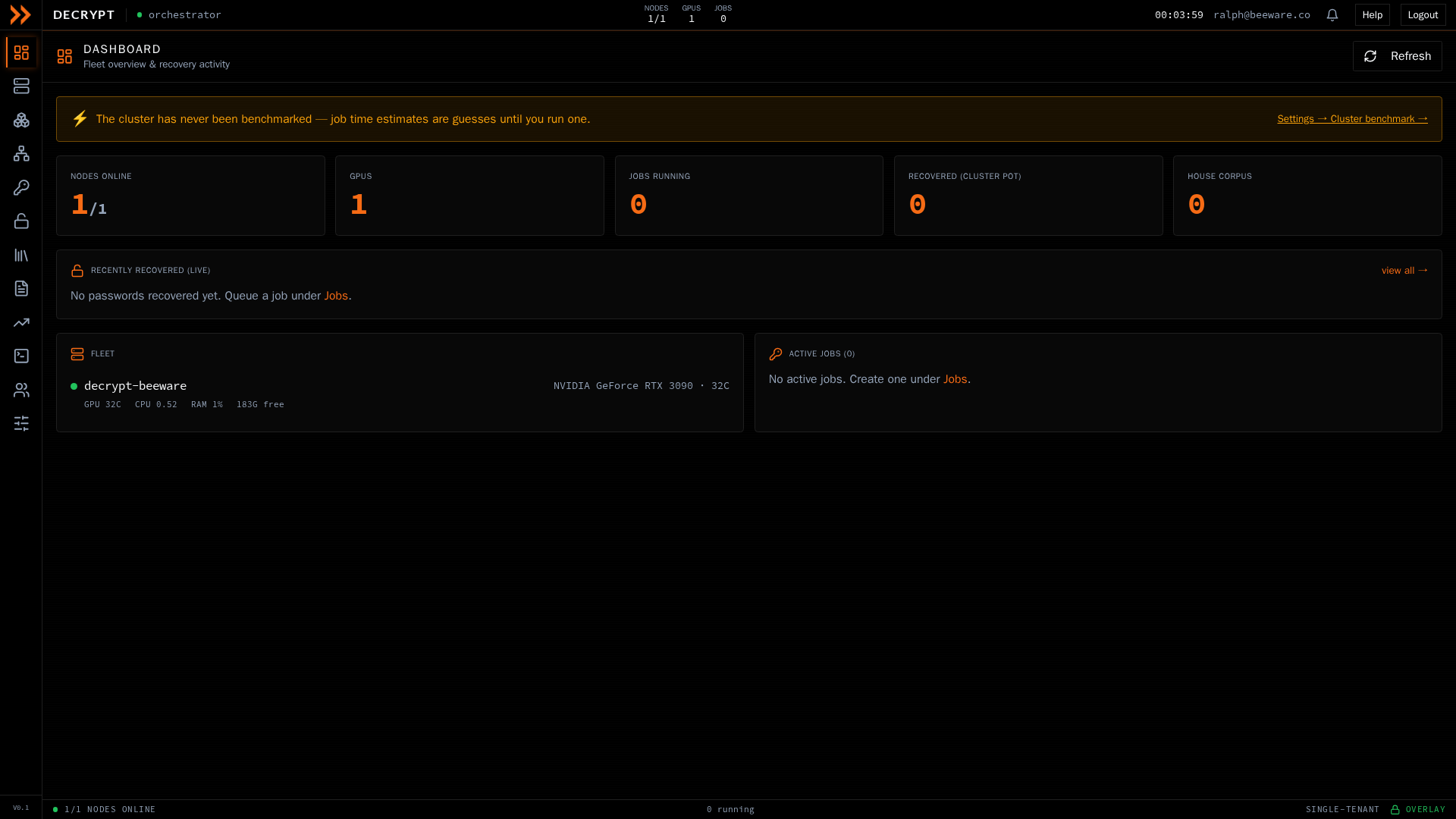Refresh the dashboard
The image size is (1456, 819).
coord(1397,56)
